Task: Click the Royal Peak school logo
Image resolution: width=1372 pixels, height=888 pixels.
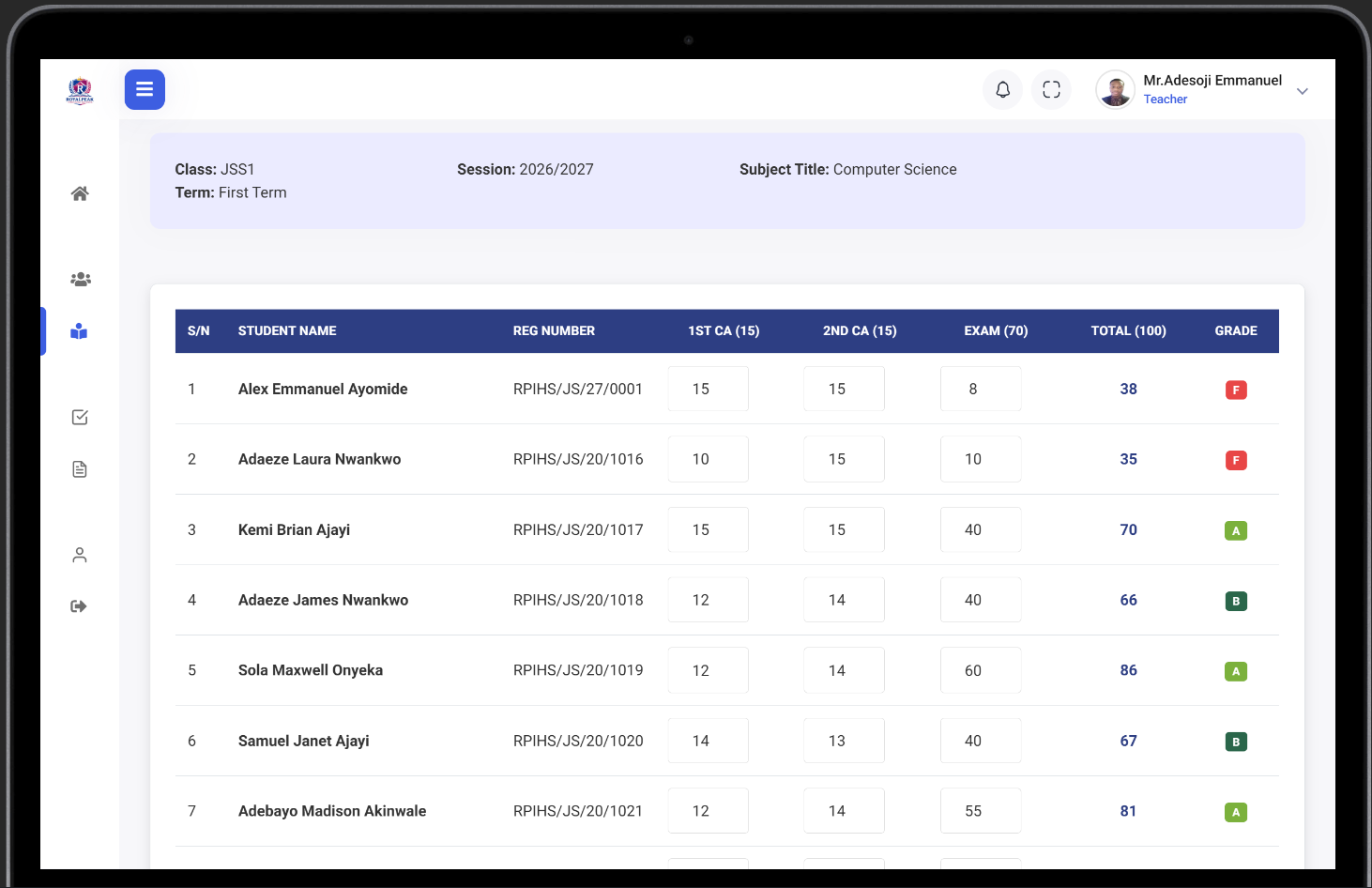Action: point(80,90)
